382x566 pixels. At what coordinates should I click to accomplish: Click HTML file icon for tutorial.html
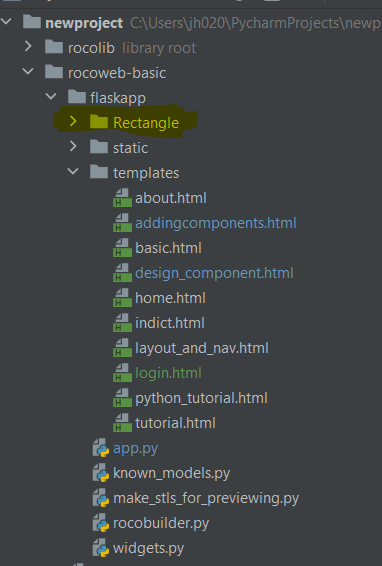pyautogui.click(x=122, y=422)
